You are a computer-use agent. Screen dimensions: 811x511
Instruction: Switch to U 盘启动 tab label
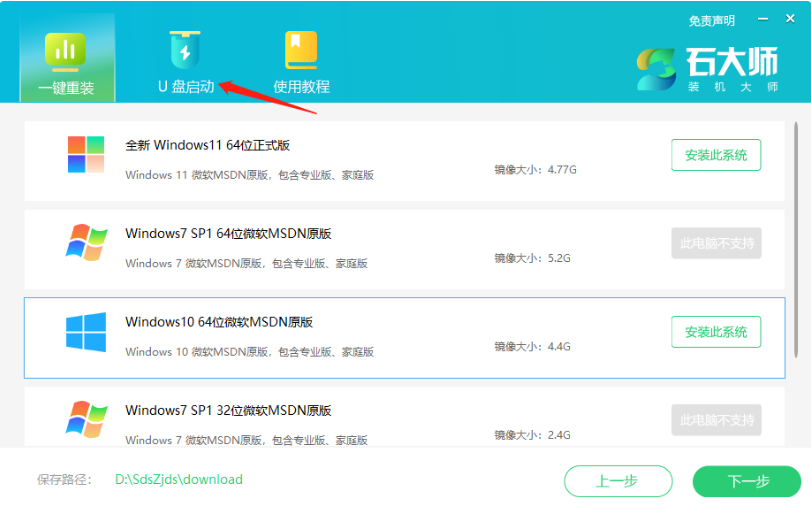click(x=186, y=86)
